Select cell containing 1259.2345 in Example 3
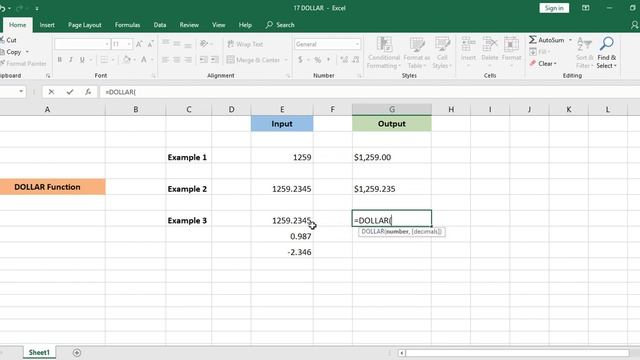The image size is (640, 360). click(x=282, y=220)
